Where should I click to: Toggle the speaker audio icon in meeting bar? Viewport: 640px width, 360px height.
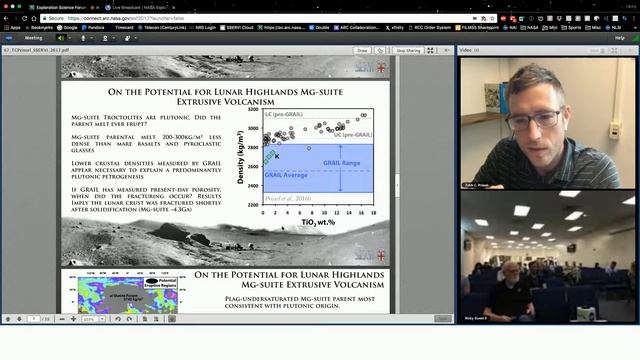pos(61,38)
